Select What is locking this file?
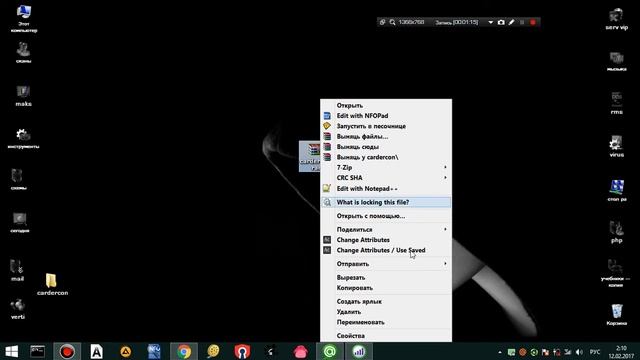The height and width of the screenshot is (360, 640). coord(386,202)
